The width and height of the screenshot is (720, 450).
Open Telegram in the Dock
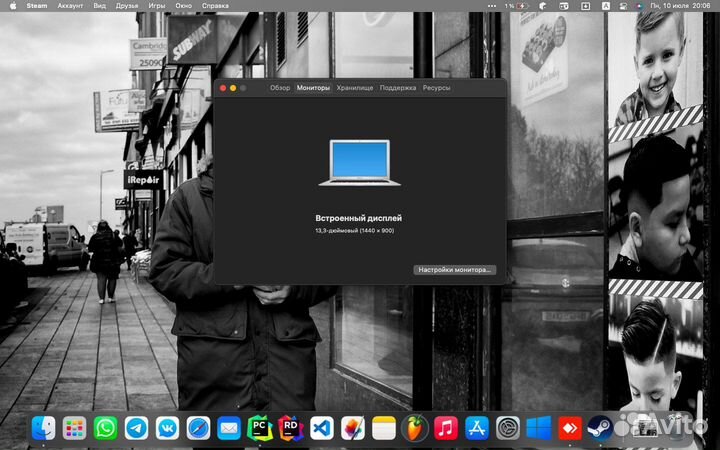[x=136, y=428]
